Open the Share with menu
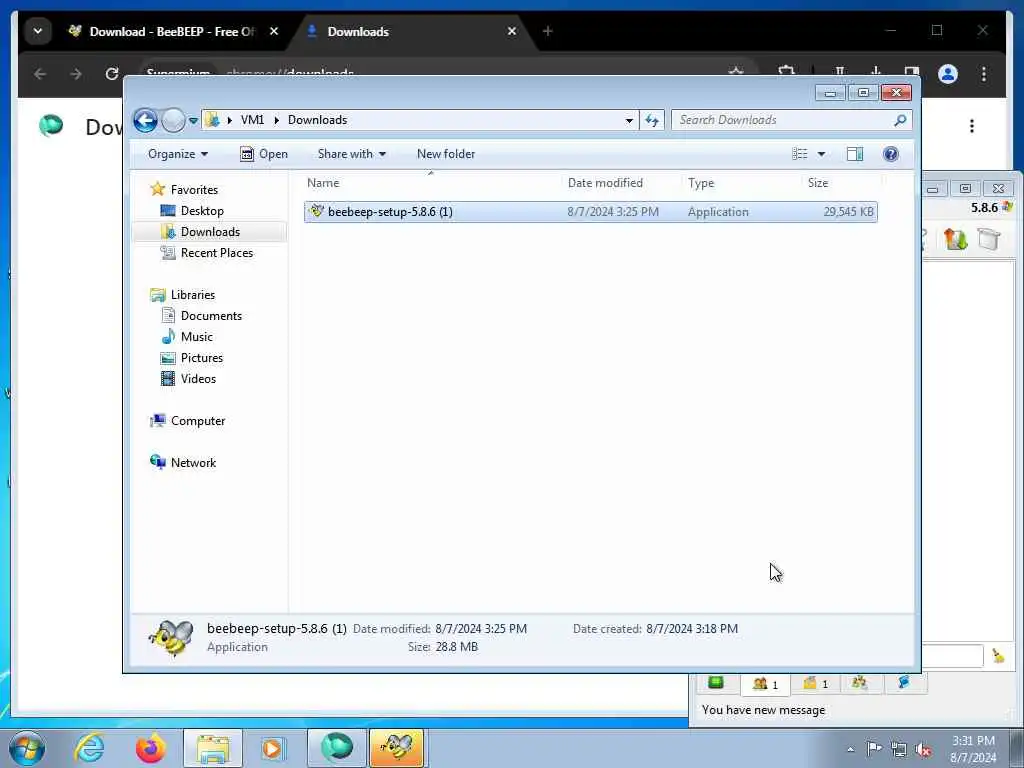1024x768 pixels. [352, 154]
